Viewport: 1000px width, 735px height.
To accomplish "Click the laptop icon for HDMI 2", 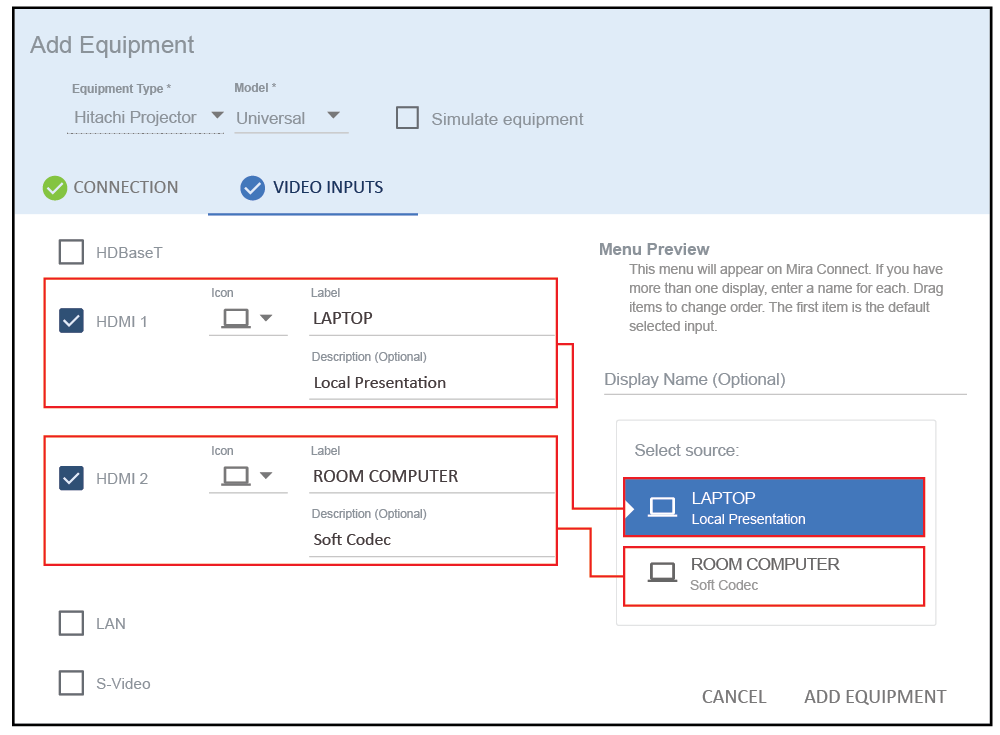I will click(x=235, y=476).
